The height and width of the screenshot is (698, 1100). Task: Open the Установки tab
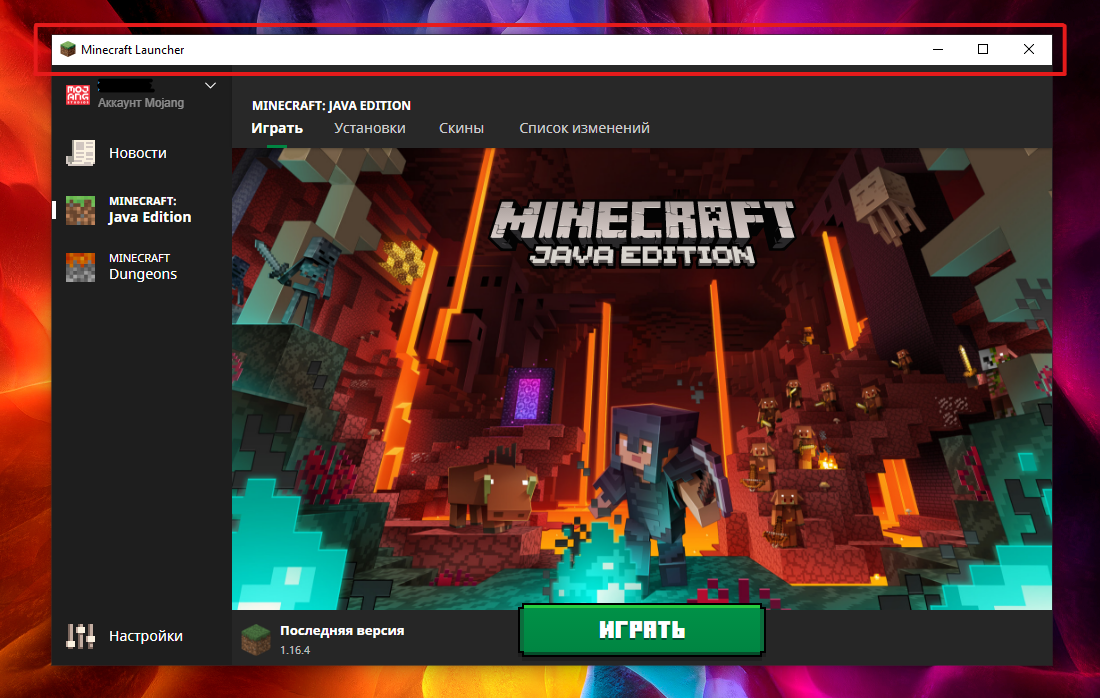pyautogui.click(x=370, y=128)
